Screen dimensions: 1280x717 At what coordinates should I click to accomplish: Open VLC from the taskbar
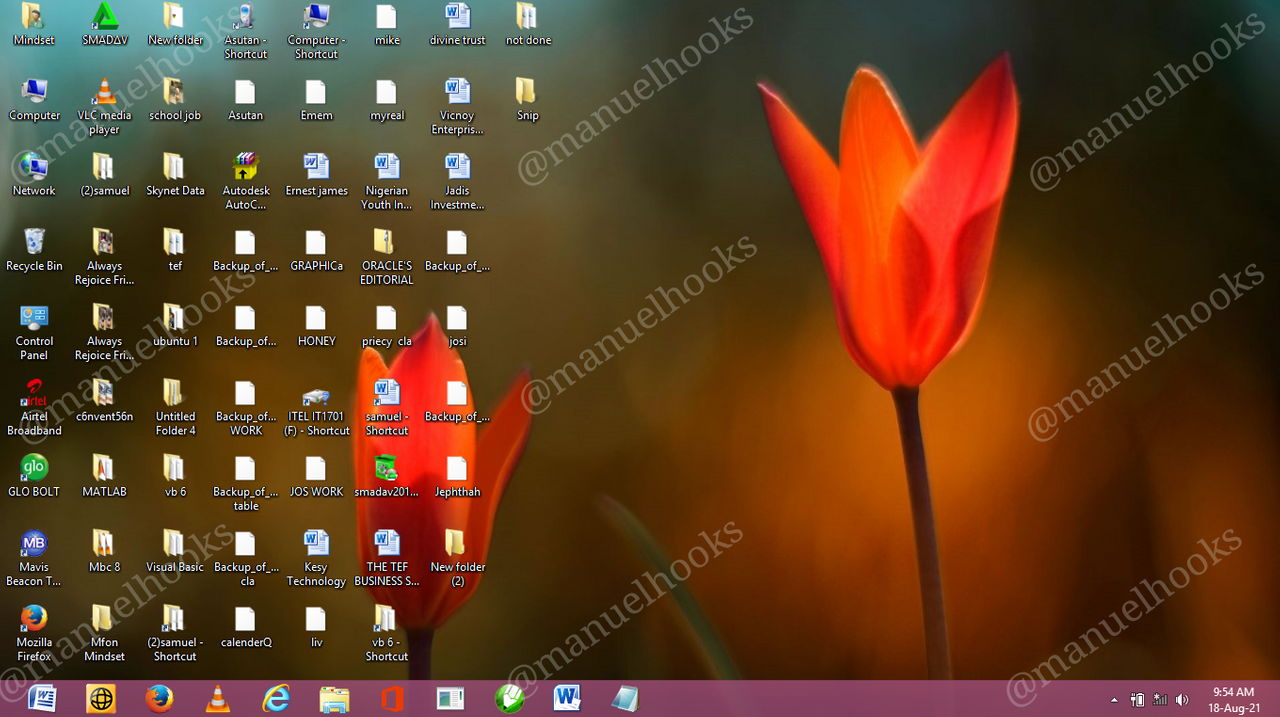[217, 698]
